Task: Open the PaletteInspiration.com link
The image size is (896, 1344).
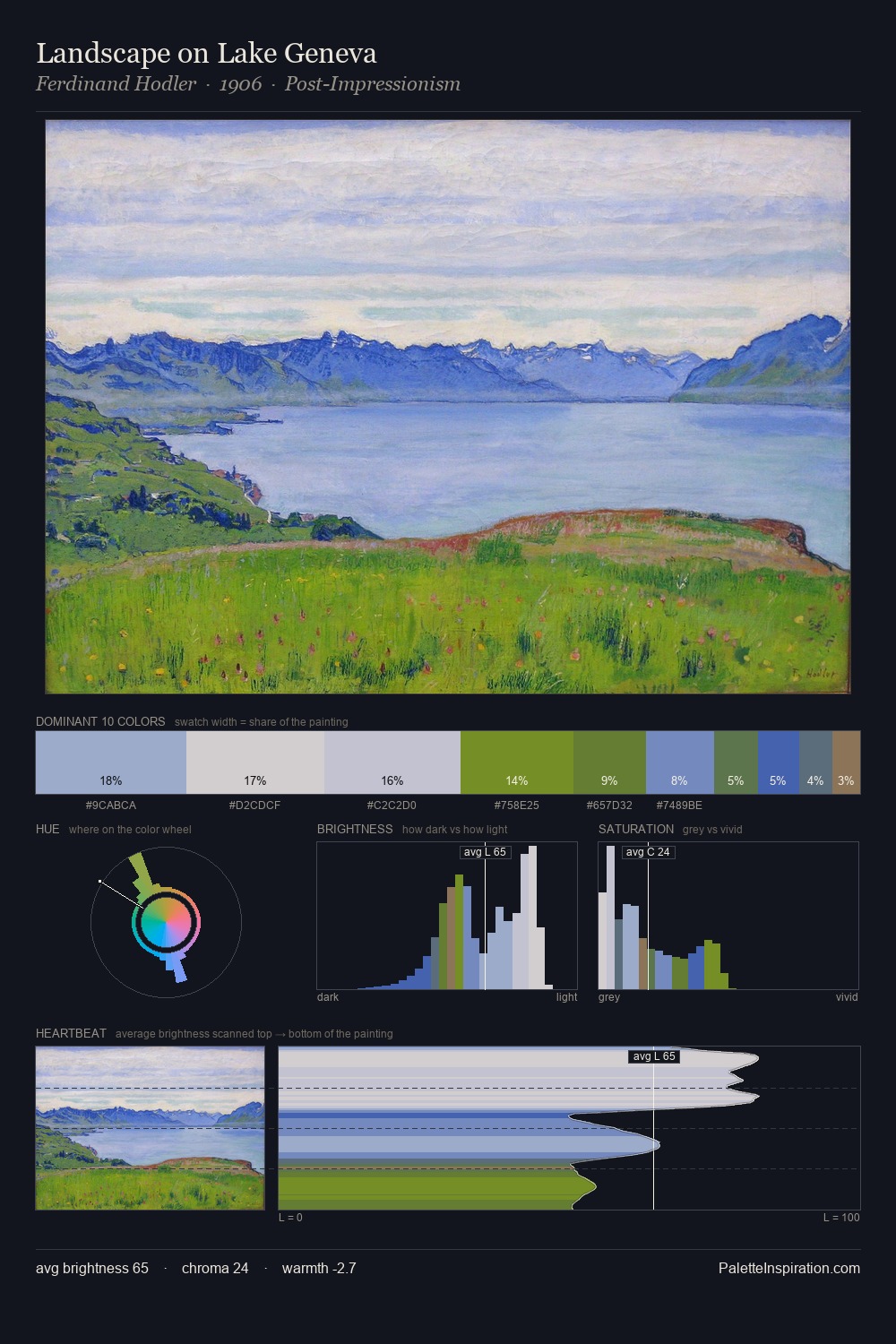Action: coord(789,1268)
